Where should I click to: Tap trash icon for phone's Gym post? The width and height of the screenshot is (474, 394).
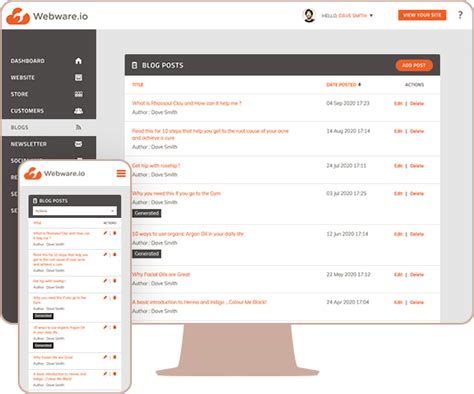[115, 297]
